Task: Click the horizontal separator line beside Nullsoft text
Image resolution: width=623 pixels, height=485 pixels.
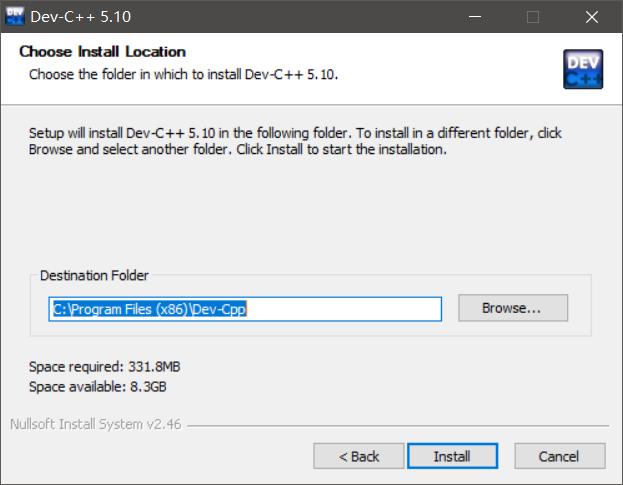Action: pos(398,426)
